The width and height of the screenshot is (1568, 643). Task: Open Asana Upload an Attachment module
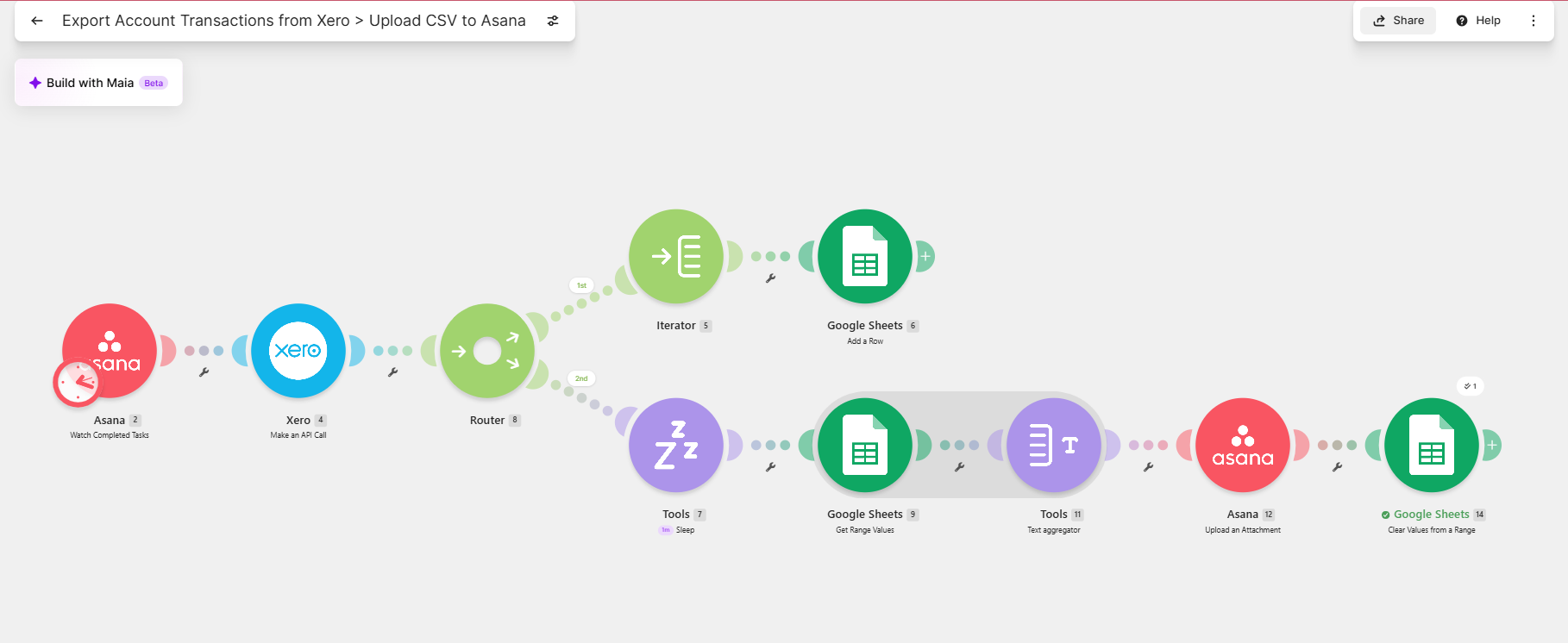1243,445
